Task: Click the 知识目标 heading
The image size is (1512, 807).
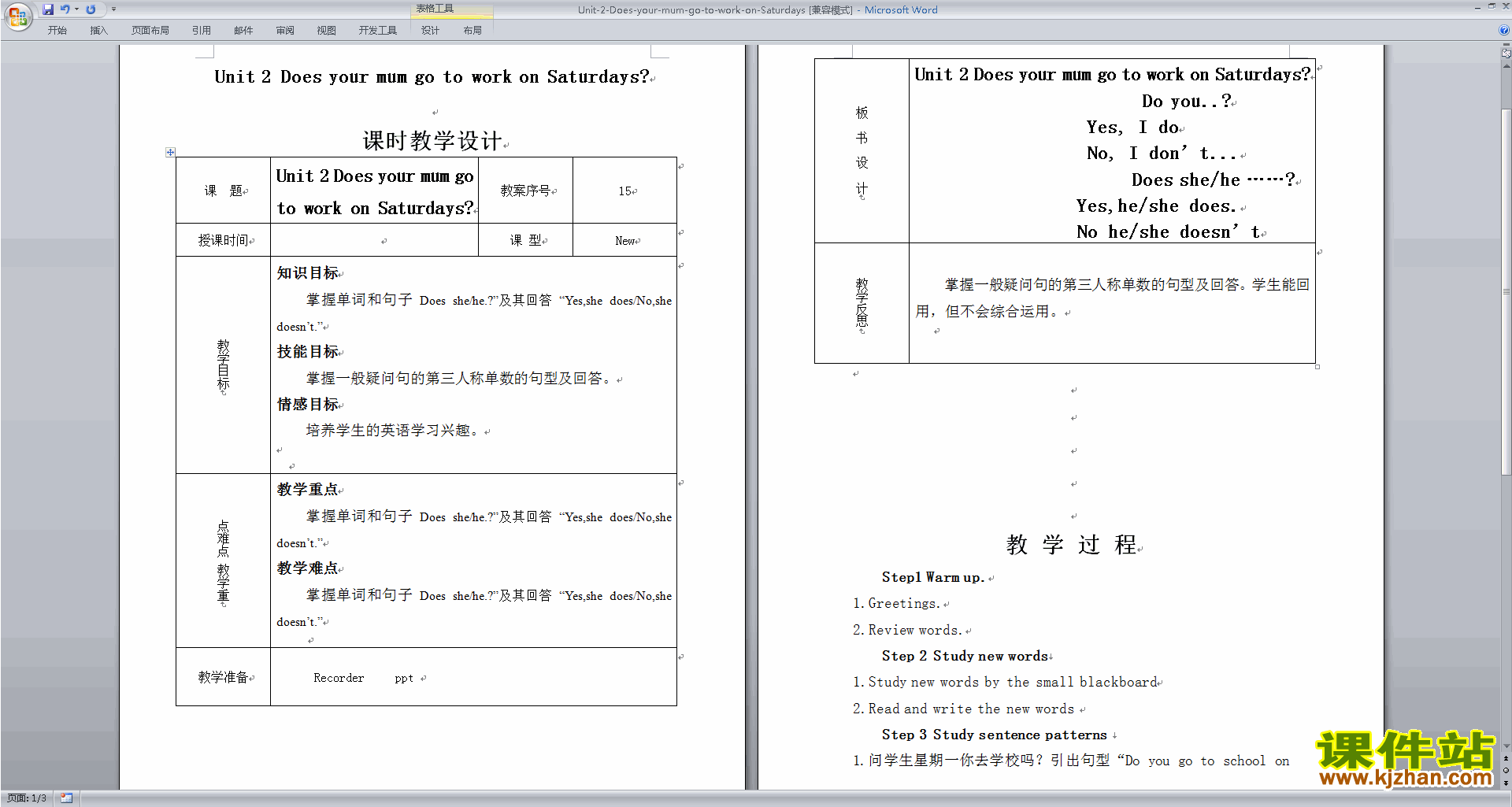Action: click(308, 273)
